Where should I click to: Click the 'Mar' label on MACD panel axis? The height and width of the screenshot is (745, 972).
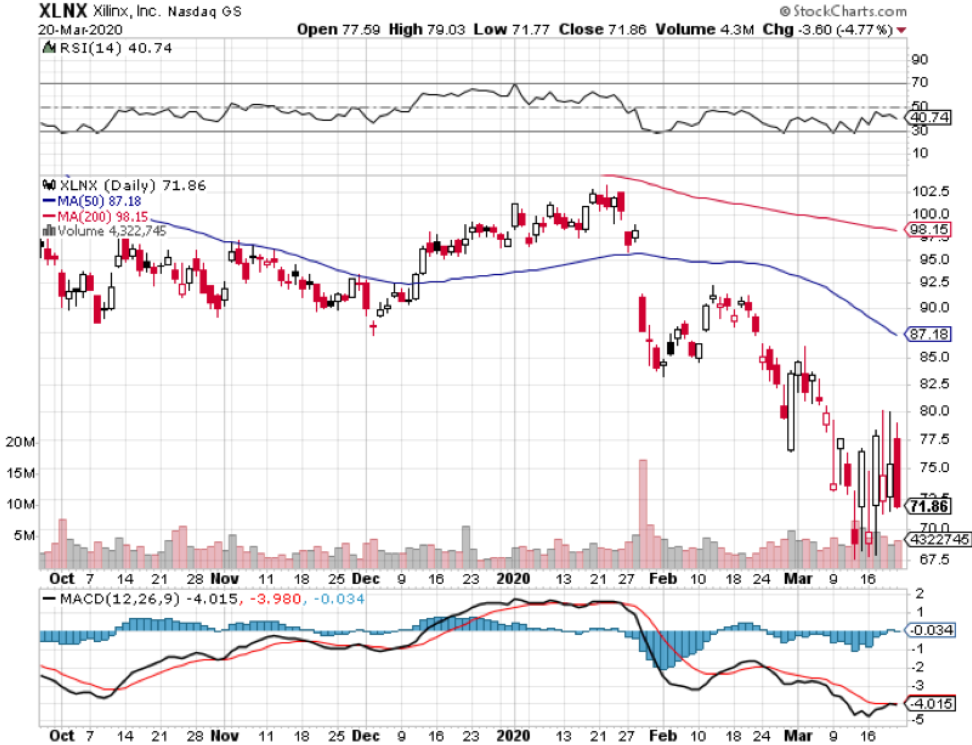pos(798,736)
